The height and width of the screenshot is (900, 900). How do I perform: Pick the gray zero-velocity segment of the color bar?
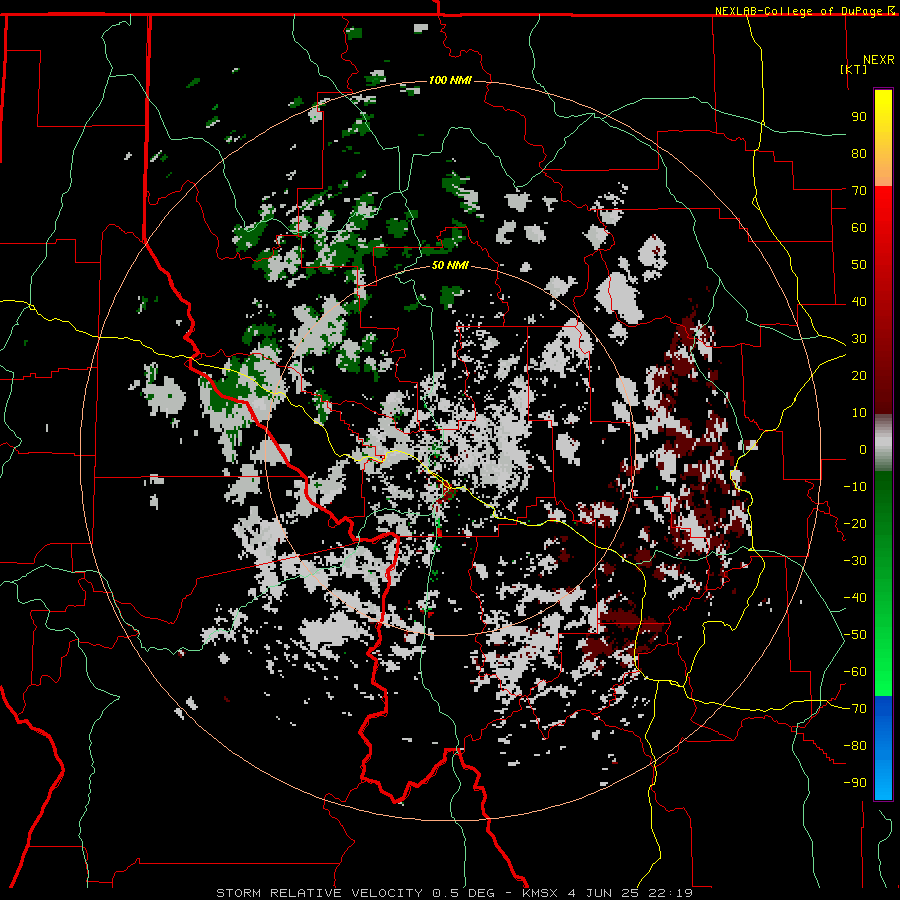click(x=883, y=442)
